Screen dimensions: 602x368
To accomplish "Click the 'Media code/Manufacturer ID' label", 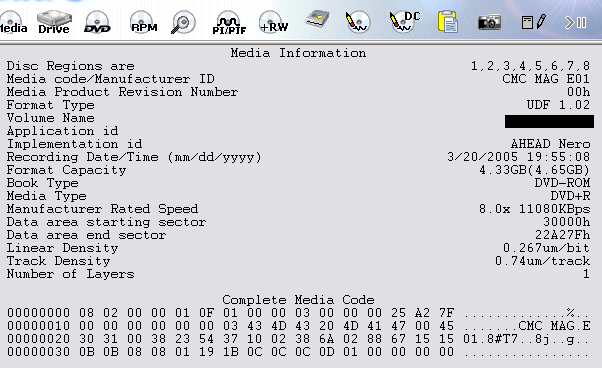I will [x=111, y=79].
